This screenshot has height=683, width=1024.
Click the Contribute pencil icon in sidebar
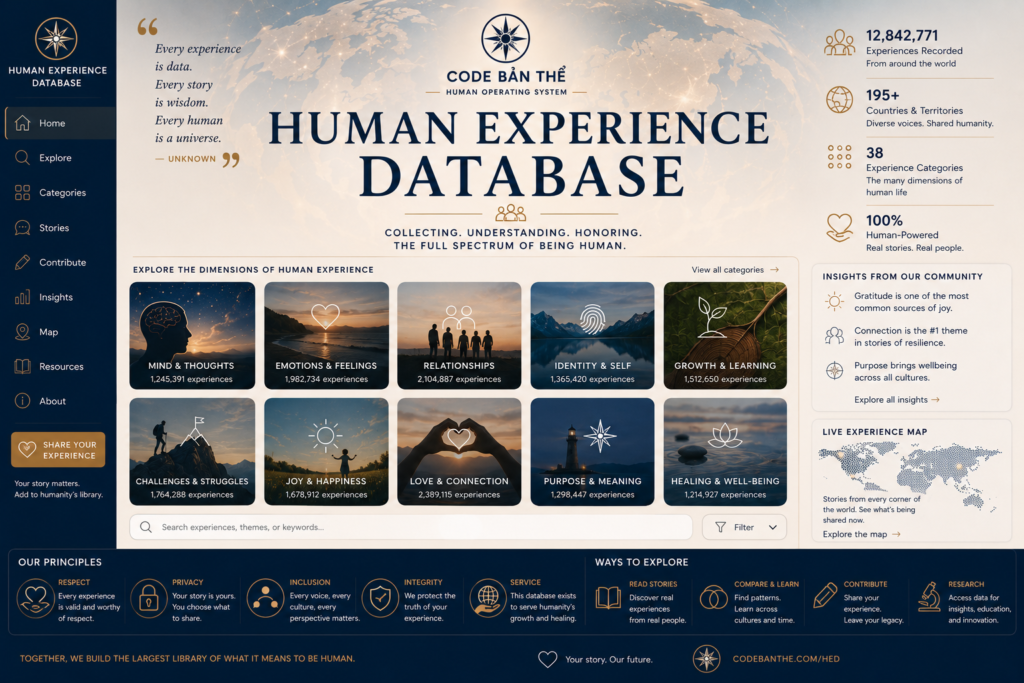[22, 262]
